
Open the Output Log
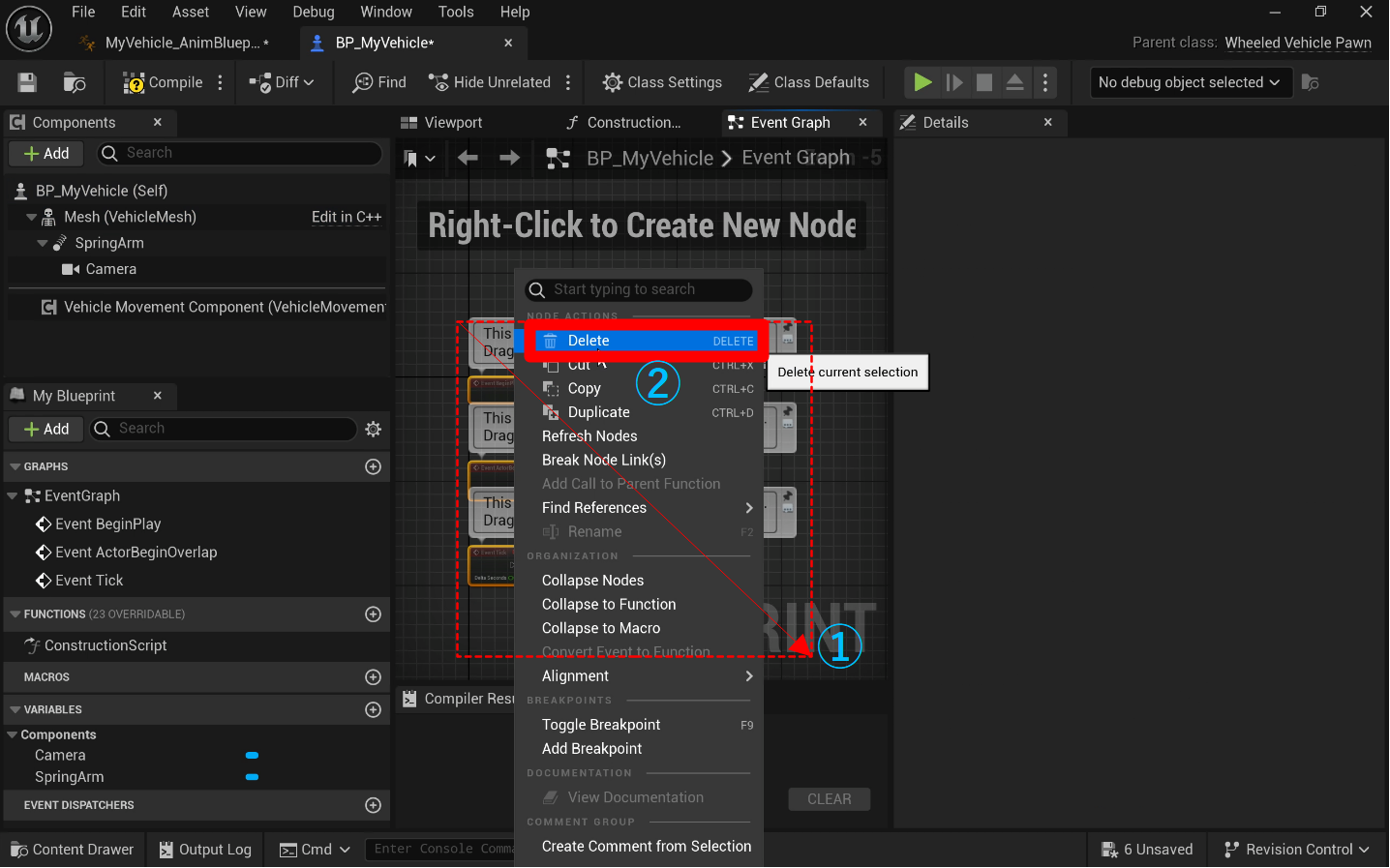pyautogui.click(x=205, y=850)
